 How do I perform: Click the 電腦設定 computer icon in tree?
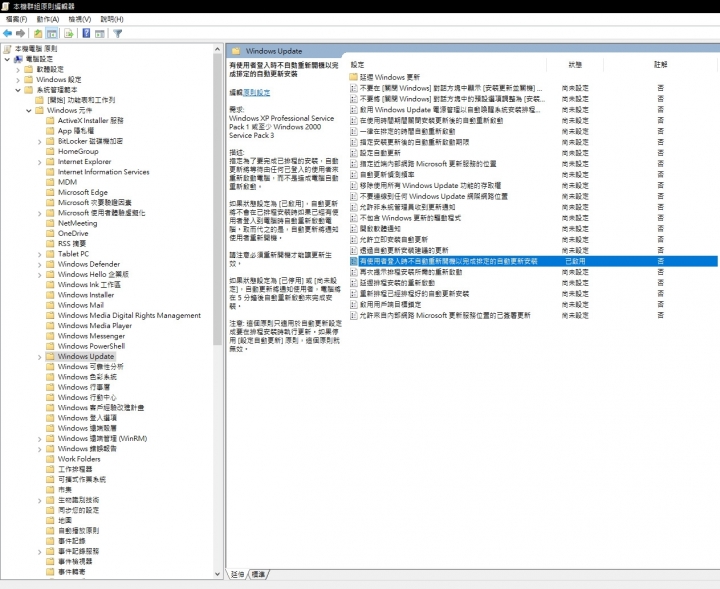[x=18, y=59]
